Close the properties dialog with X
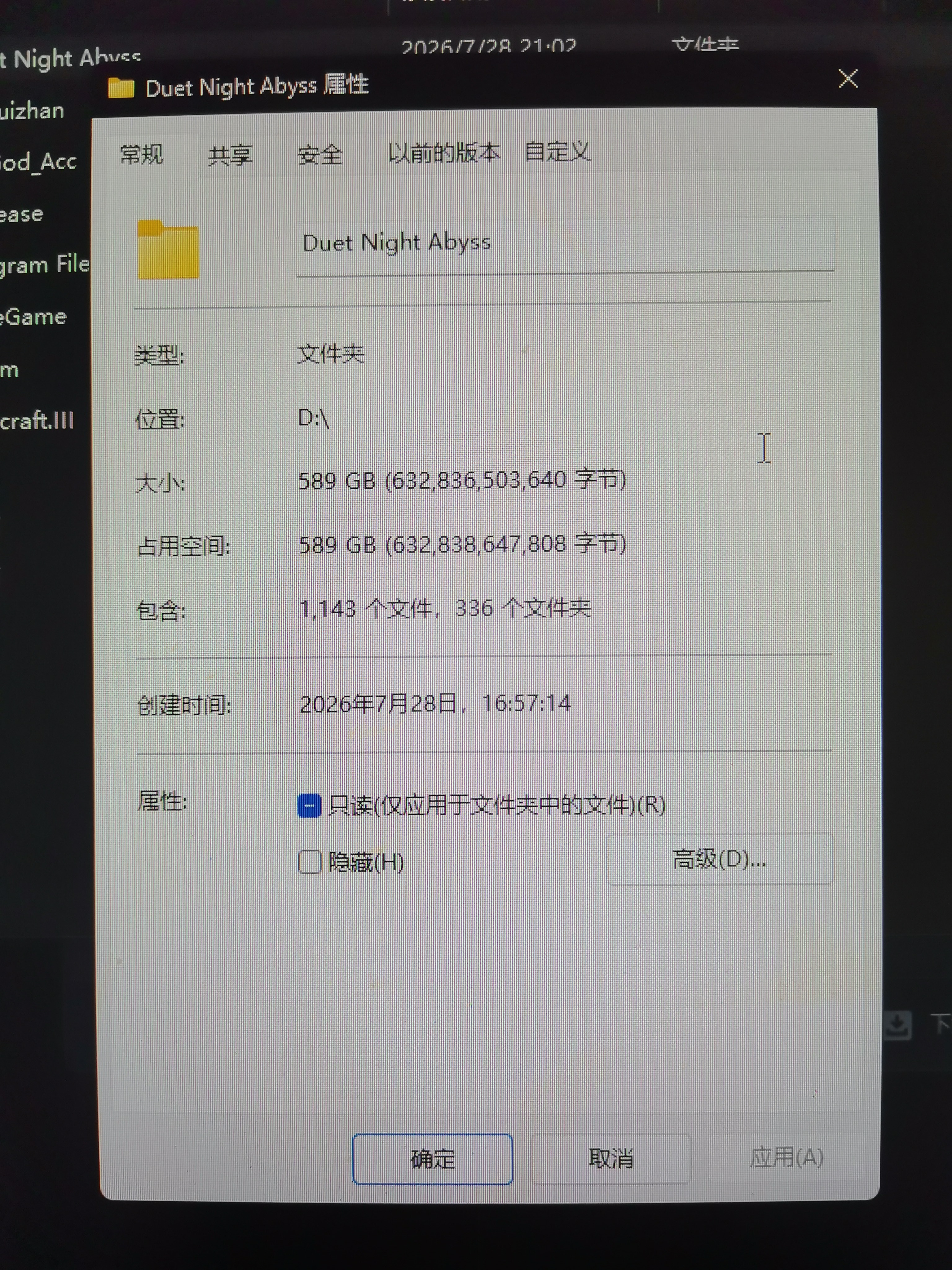The height and width of the screenshot is (1270, 952). pyautogui.click(x=848, y=79)
